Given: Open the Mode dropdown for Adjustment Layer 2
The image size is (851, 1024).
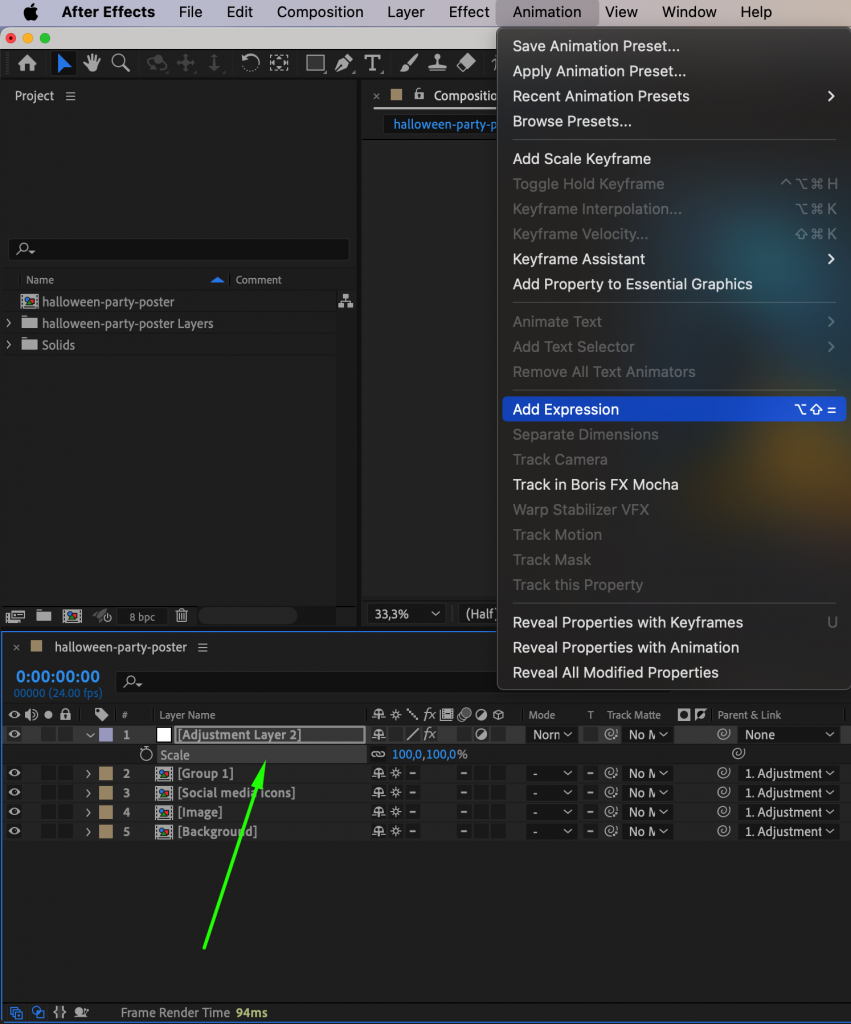Looking at the screenshot, I should pyautogui.click(x=551, y=734).
